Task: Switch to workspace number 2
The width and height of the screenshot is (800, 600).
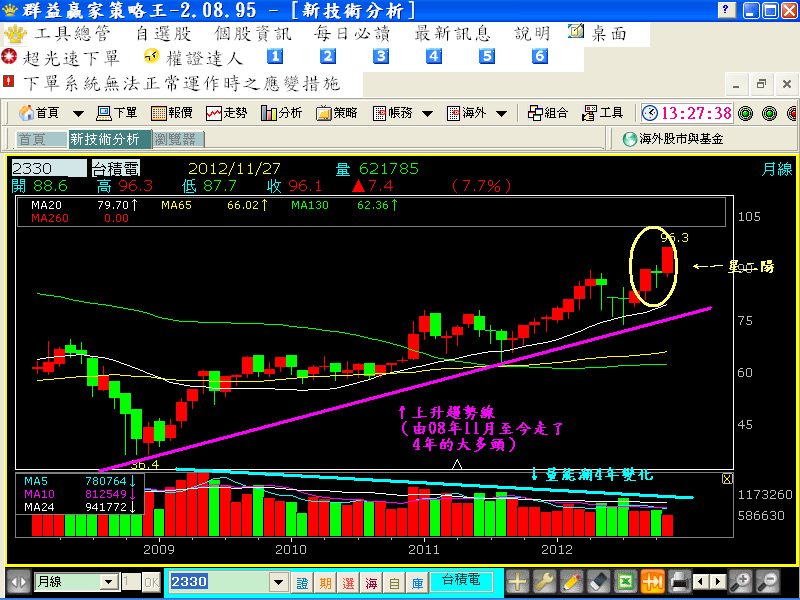Action: [328, 56]
